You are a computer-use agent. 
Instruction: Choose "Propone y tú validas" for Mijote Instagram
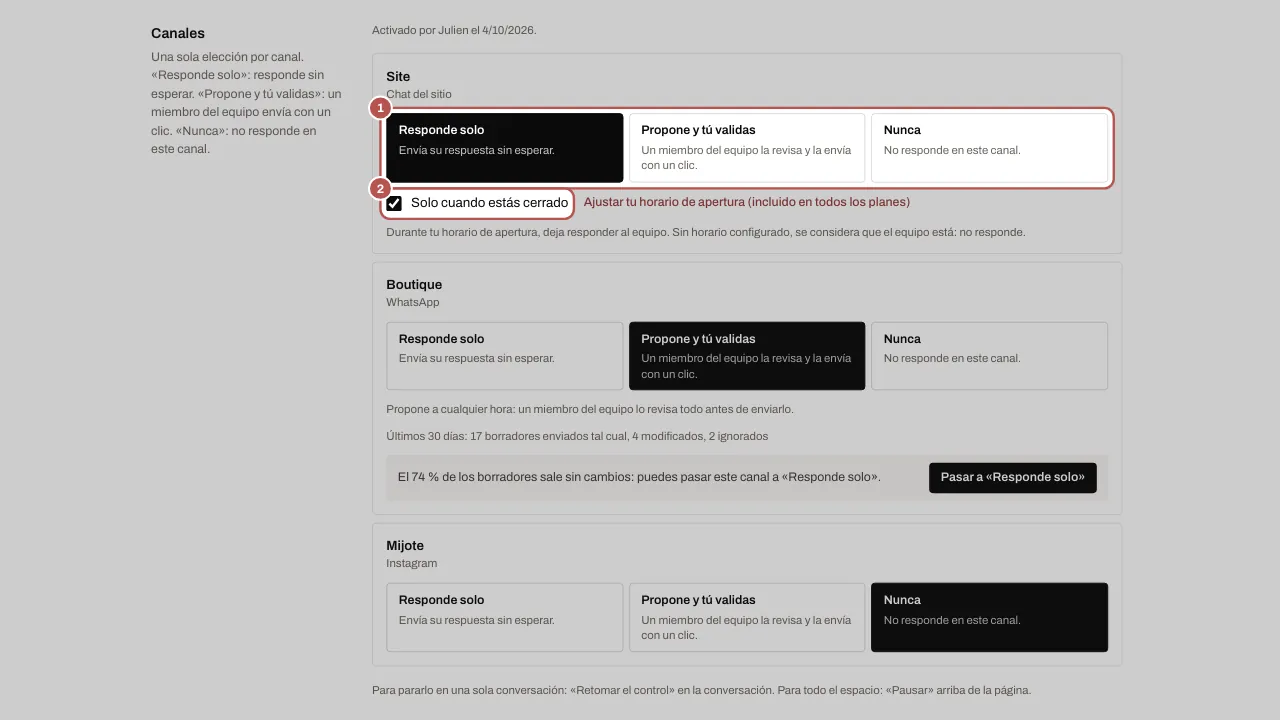pyautogui.click(x=747, y=617)
